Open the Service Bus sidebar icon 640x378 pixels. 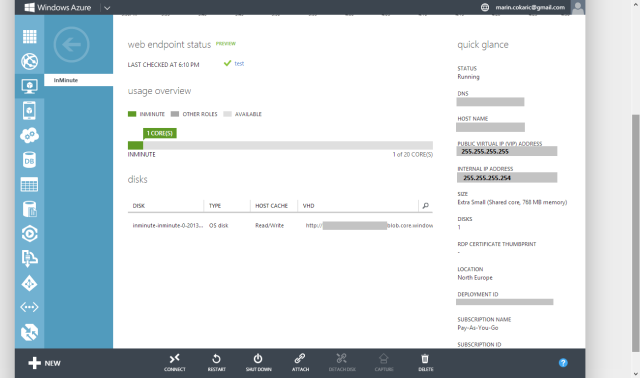coord(29,258)
